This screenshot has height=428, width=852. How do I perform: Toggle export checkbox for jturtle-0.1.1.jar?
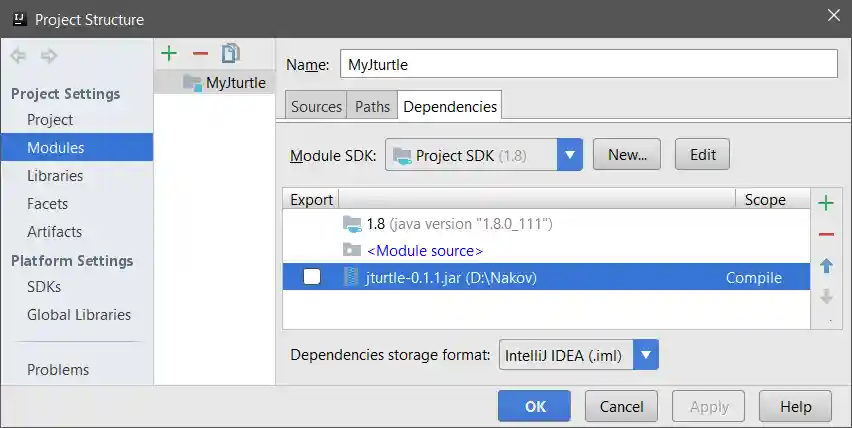tap(312, 277)
